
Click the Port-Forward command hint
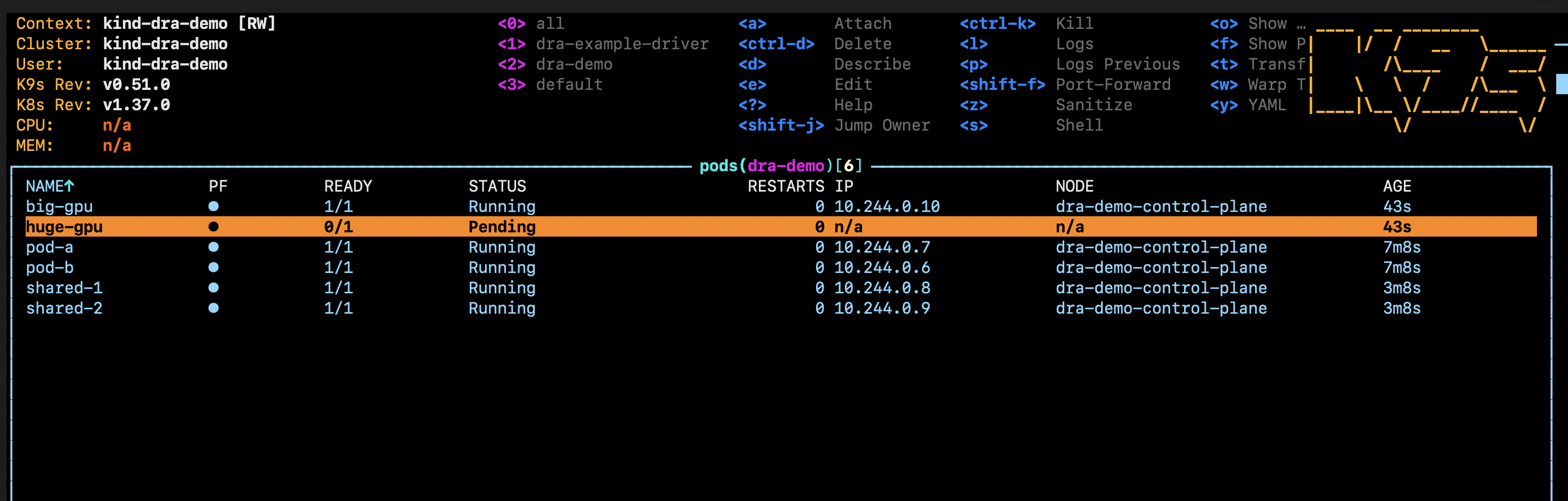pyautogui.click(x=1113, y=84)
